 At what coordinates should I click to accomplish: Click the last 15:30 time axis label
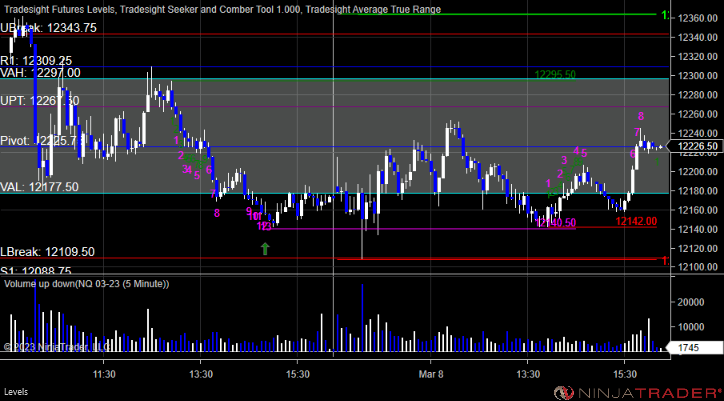[624, 373]
